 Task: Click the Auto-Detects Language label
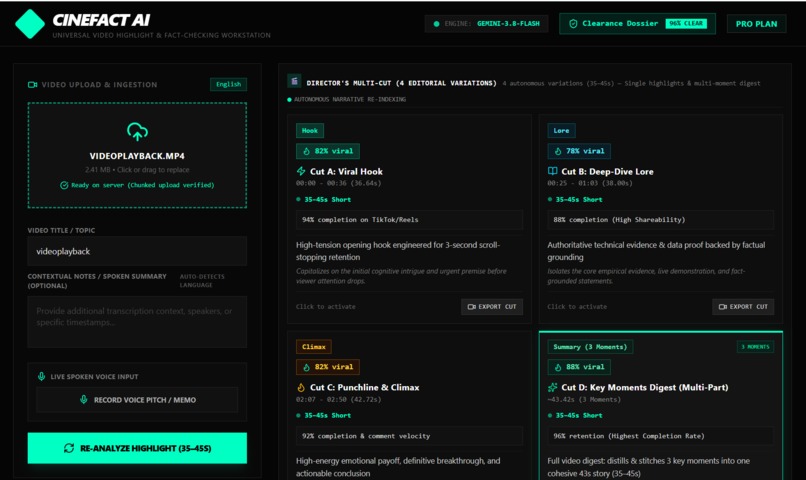point(202,281)
